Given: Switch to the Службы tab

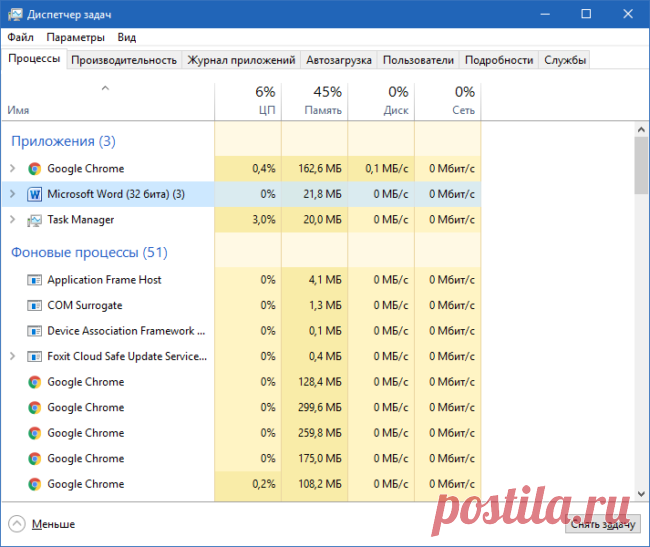Looking at the screenshot, I should (x=565, y=60).
